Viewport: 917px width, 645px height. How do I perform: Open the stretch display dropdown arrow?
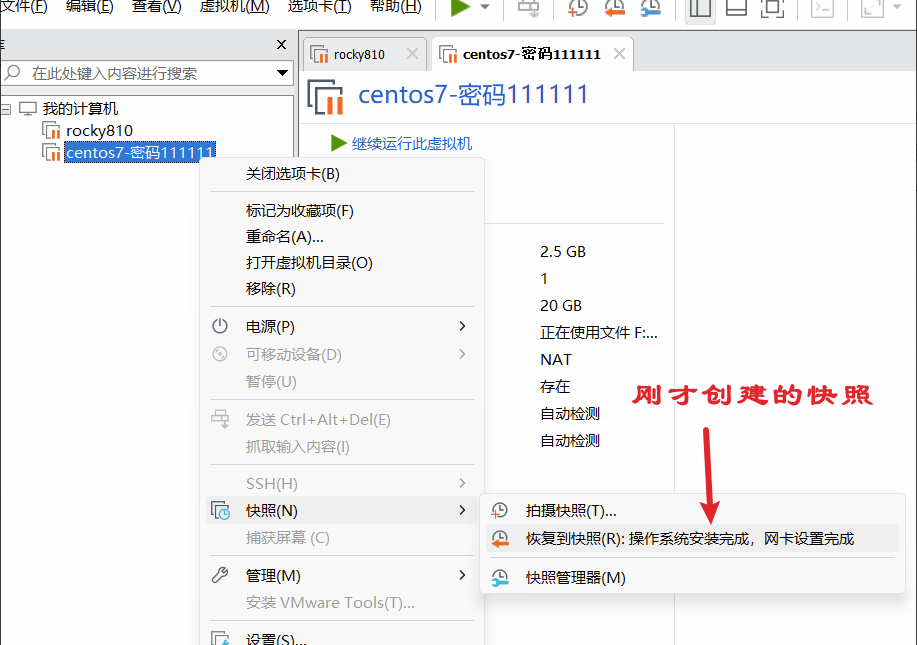tap(897, 7)
